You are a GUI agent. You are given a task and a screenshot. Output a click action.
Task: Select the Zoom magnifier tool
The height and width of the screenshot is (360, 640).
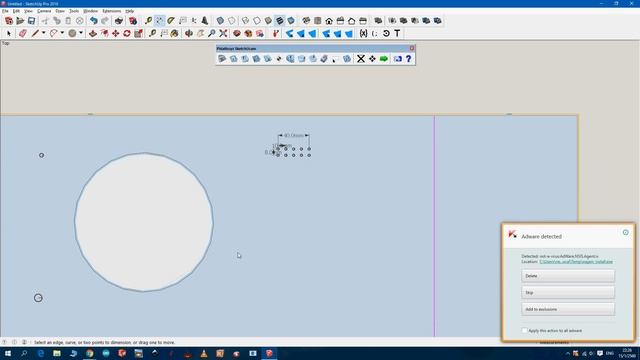pyautogui.click(x=212, y=33)
